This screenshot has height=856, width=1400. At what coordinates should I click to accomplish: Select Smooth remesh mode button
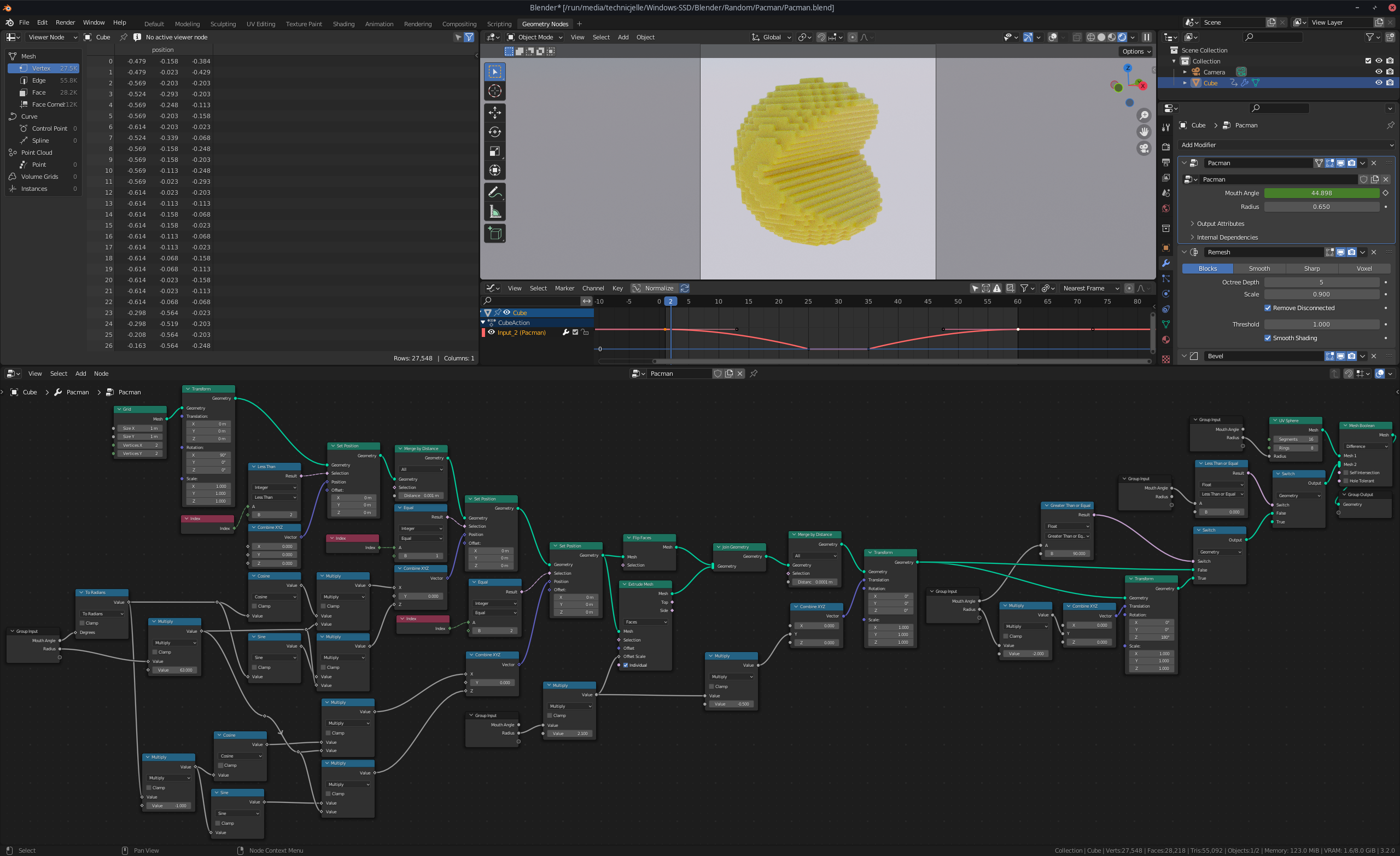coord(1259,269)
